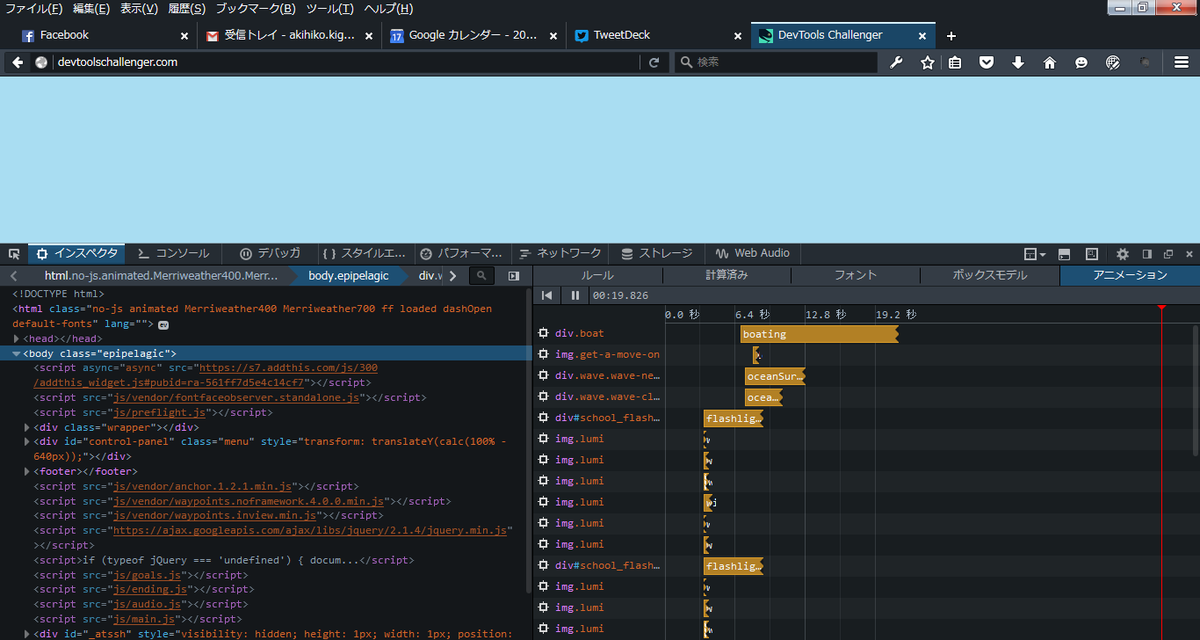Viewport: 1200px width, 640px height.
Task: Activate the element picker in DevTools
Action: click(14, 253)
